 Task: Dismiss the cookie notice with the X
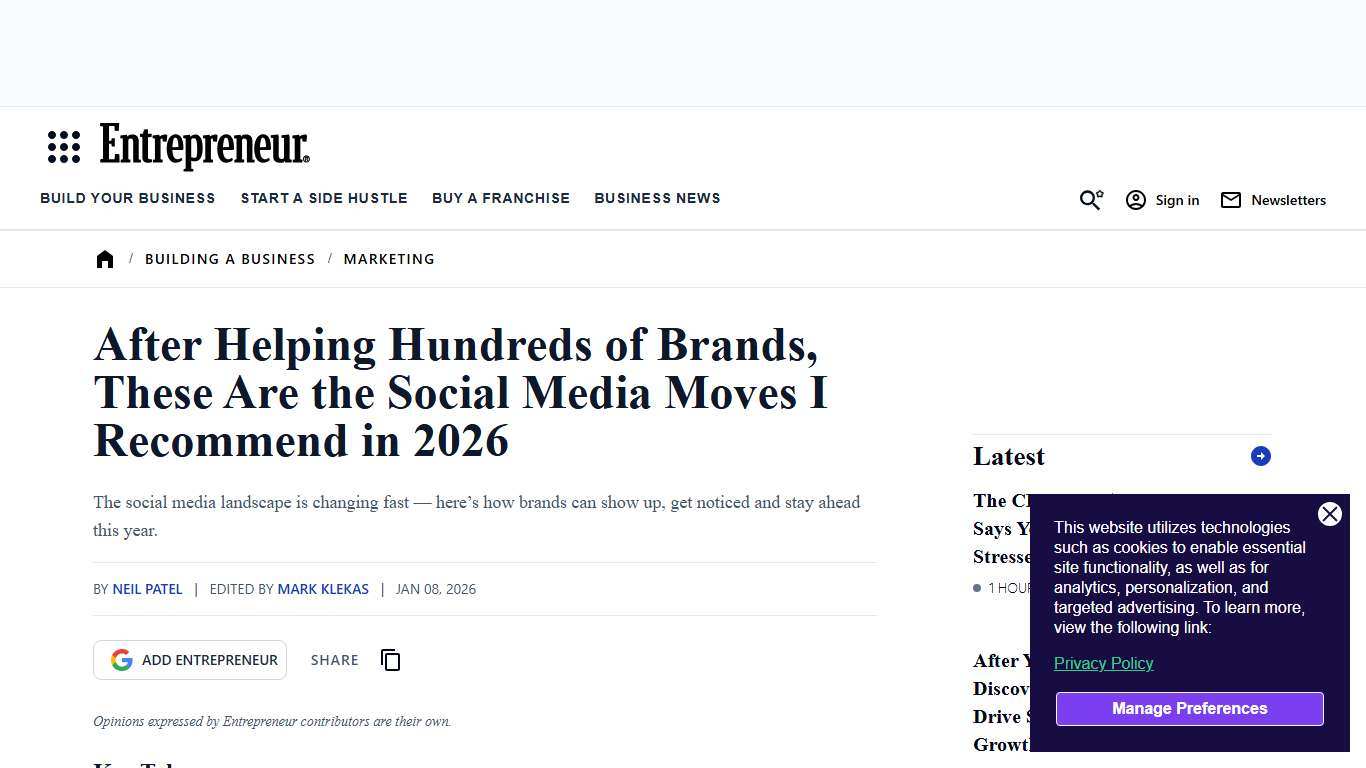1330,514
